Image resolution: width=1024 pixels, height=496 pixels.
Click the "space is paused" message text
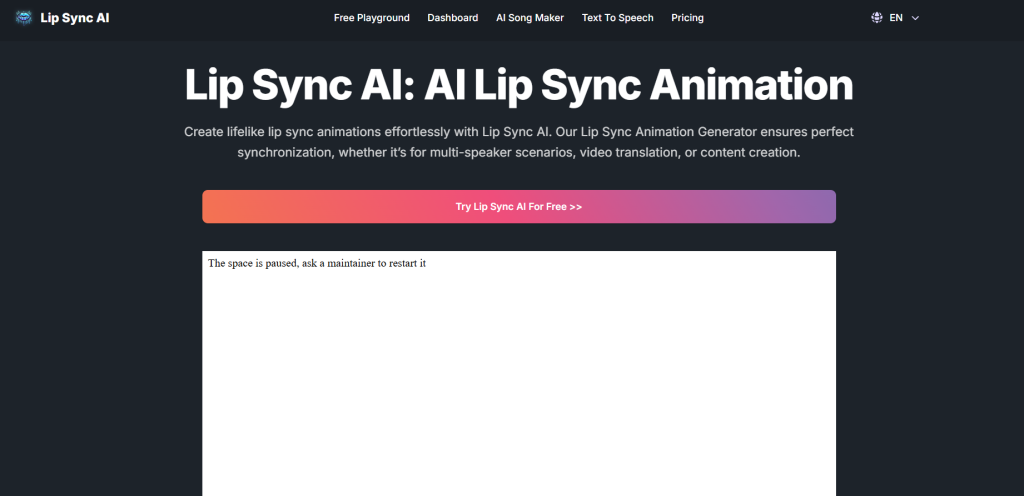pos(317,264)
